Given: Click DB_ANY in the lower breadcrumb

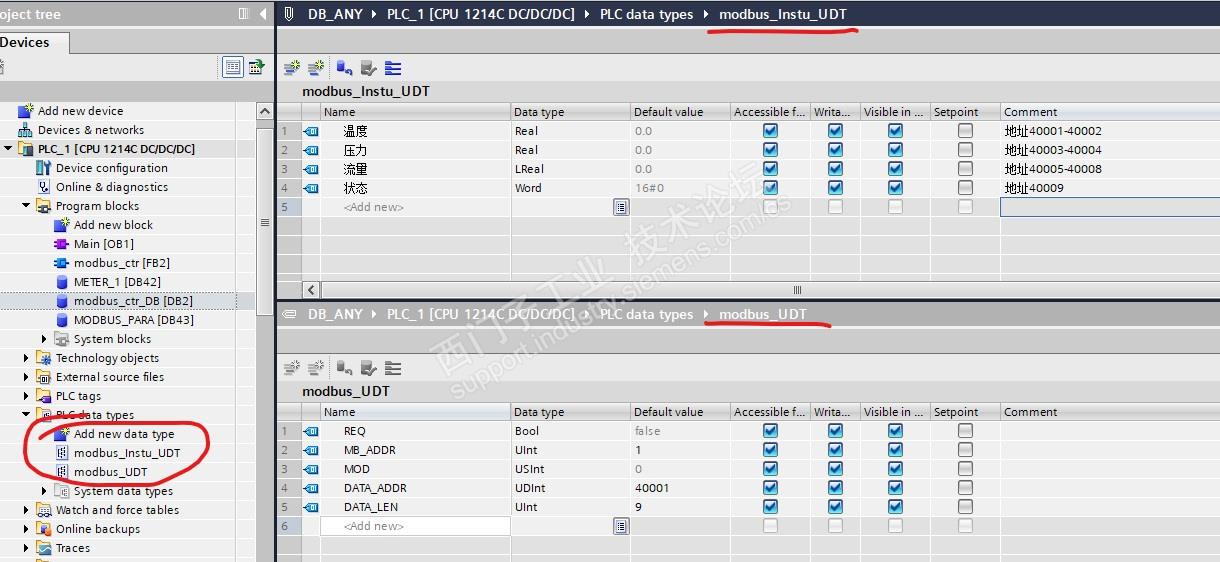Looking at the screenshot, I should 335,314.
